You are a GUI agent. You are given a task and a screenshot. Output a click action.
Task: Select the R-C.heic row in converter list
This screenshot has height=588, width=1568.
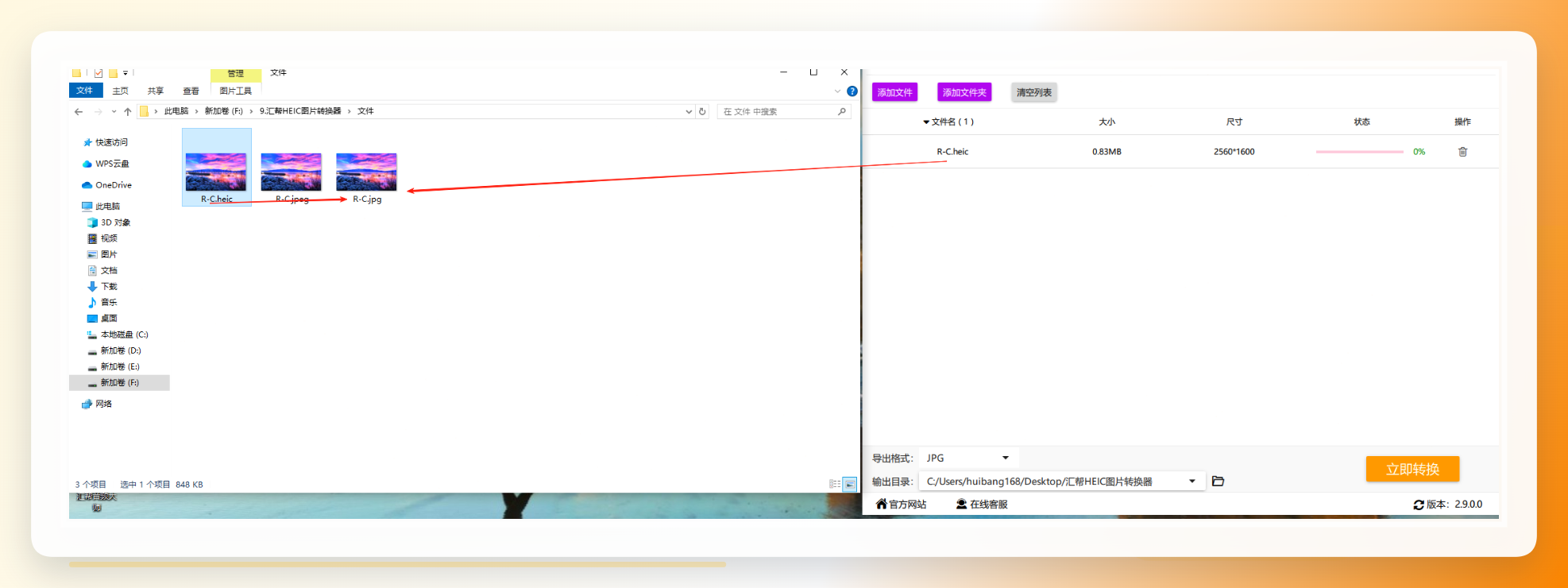tap(1180, 152)
